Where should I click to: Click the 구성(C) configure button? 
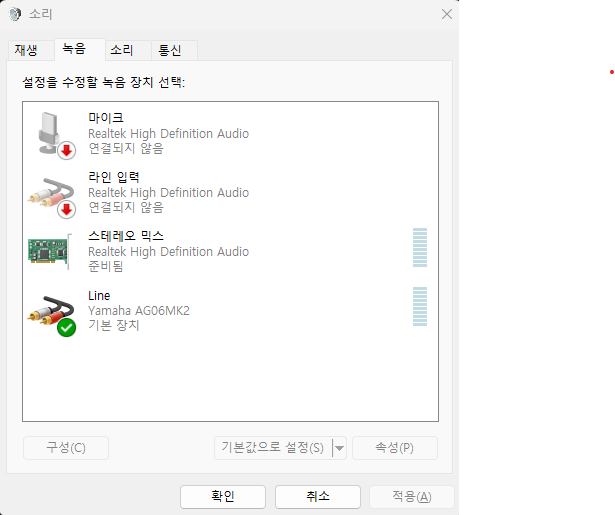(x=65, y=448)
